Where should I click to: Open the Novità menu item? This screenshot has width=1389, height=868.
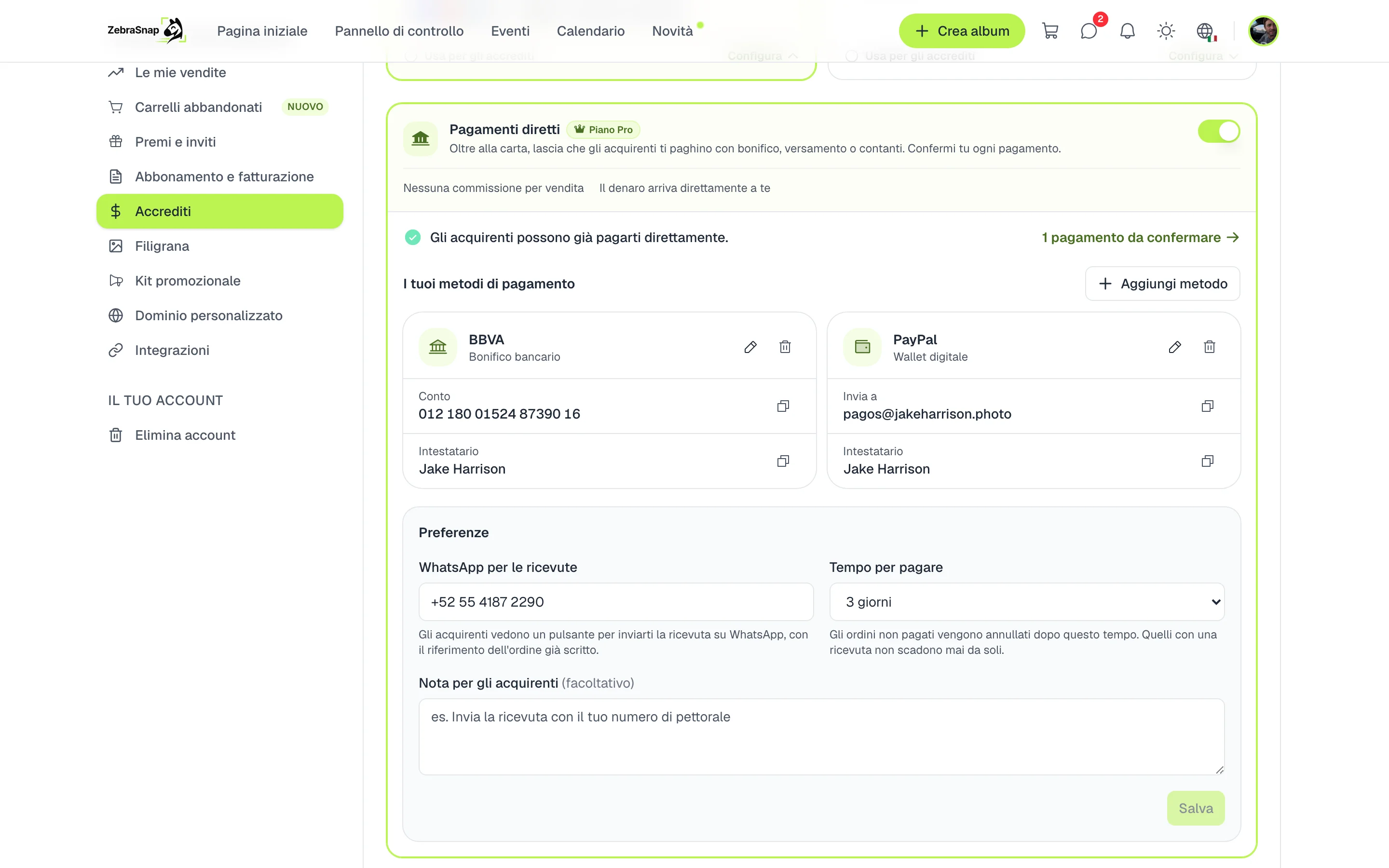pyautogui.click(x=673, y=31)
